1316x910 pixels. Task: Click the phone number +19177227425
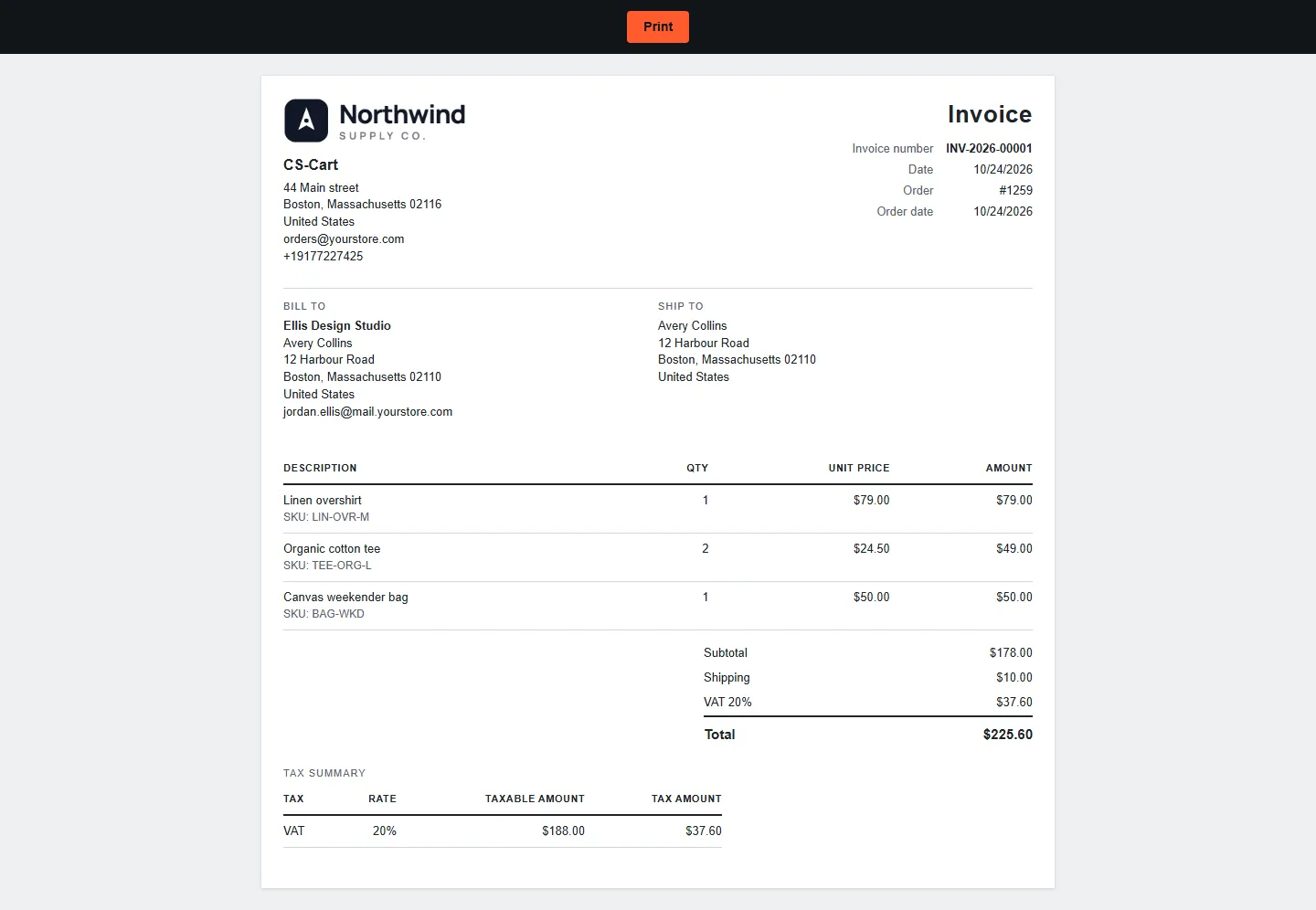coord(323,256)
